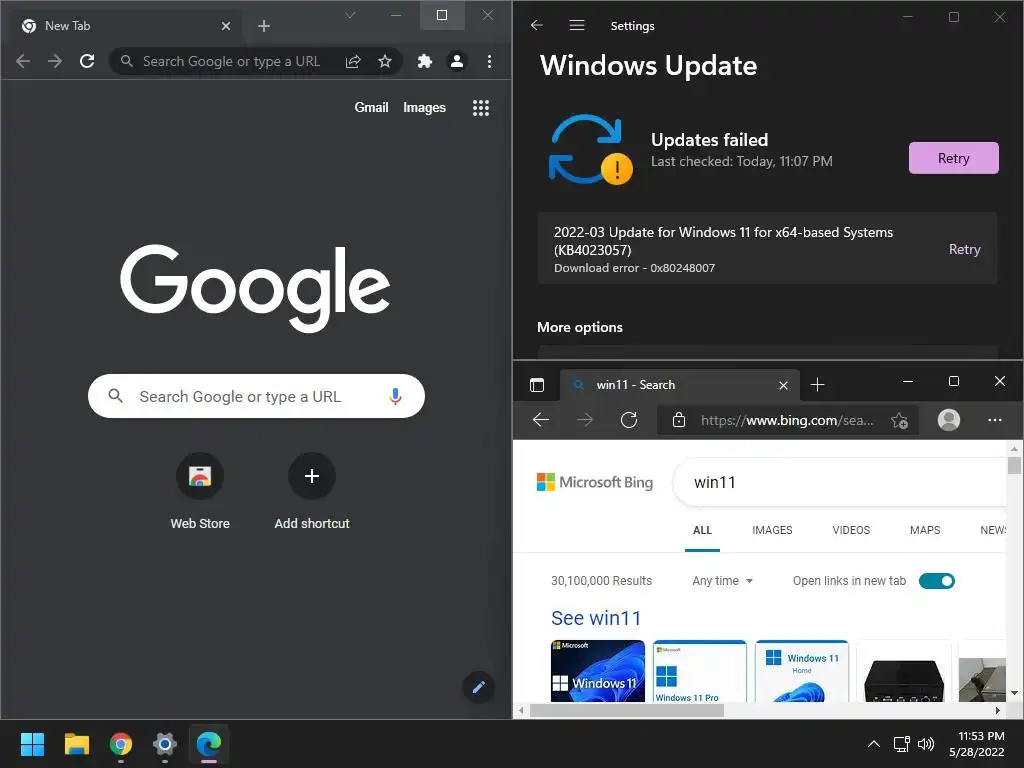Click Chrome's forward arrow
The width and height of the screenshot is (1024, 768).
tap(55, 61)
